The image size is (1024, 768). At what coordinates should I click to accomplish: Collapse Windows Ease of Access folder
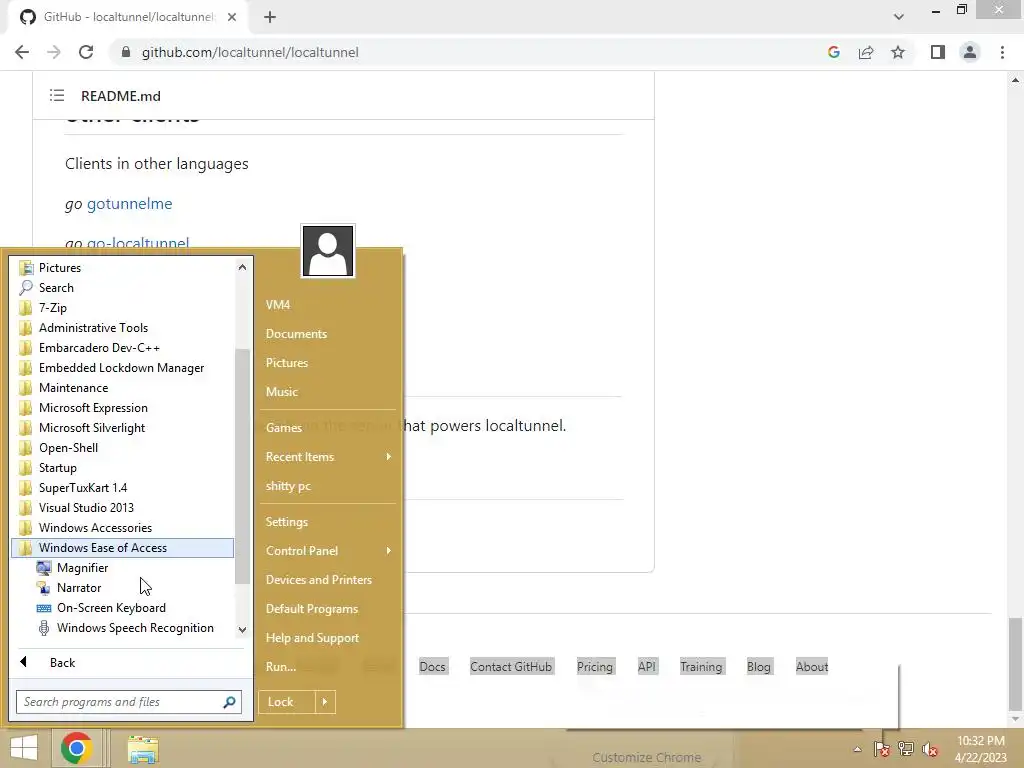pyautogui.click(x=122, y=548)
